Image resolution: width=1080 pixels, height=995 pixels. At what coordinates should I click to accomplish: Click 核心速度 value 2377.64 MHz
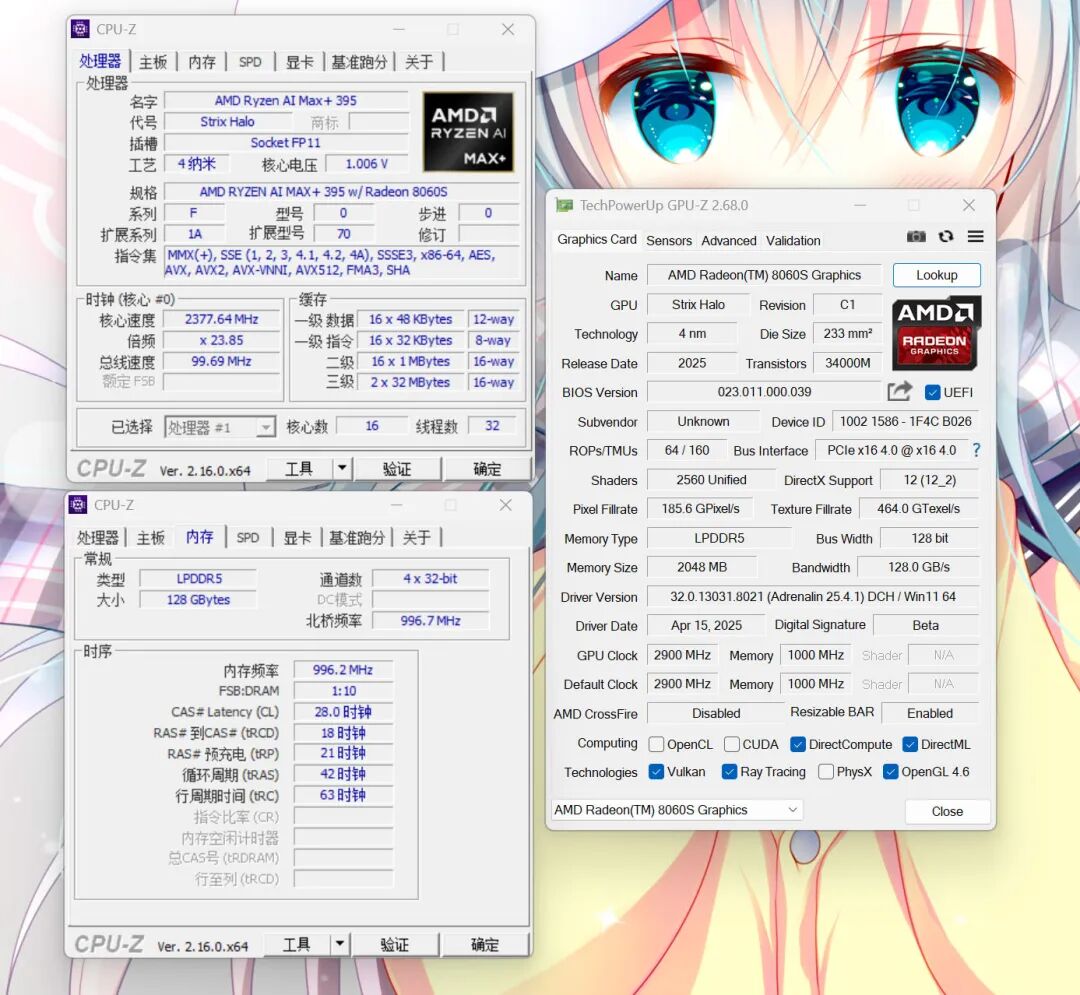click(x=221, y=320)
